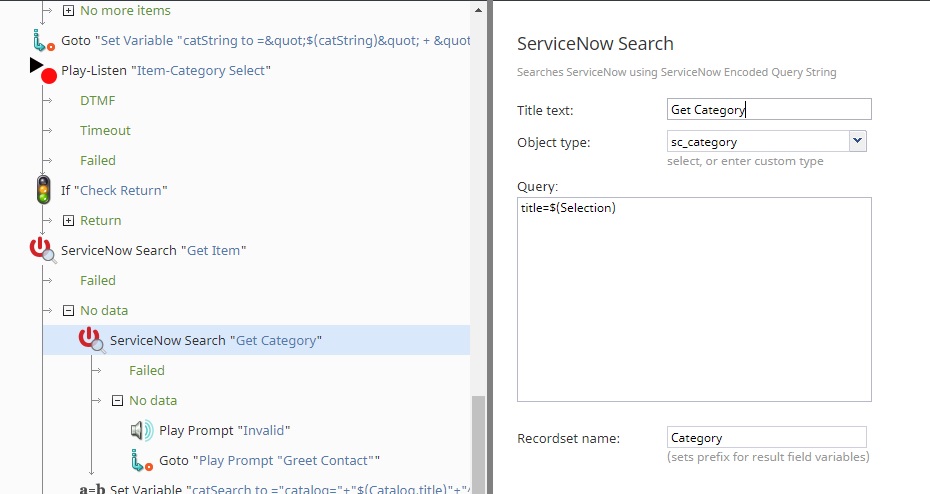Click the ServiceNow Search icon beside Get Item
Screen dimensions: 930x494
coord(43,250)
